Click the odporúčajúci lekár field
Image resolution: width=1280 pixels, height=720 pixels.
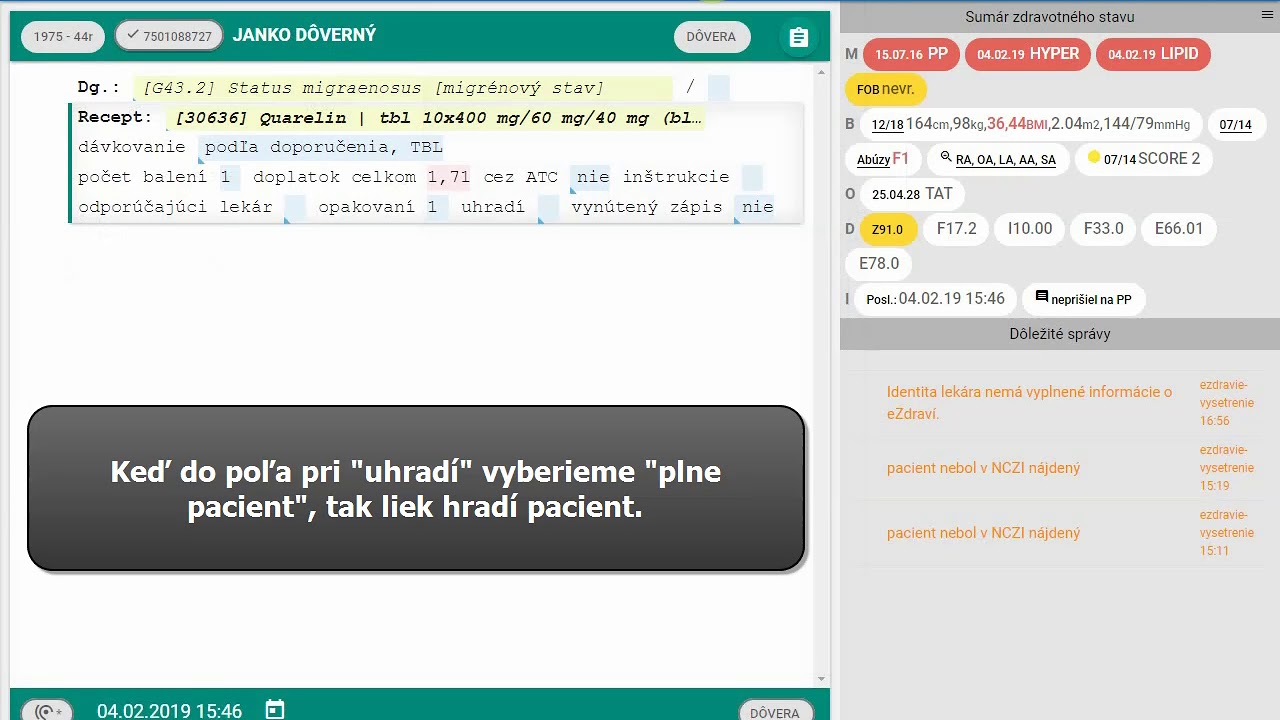point(296,207)
